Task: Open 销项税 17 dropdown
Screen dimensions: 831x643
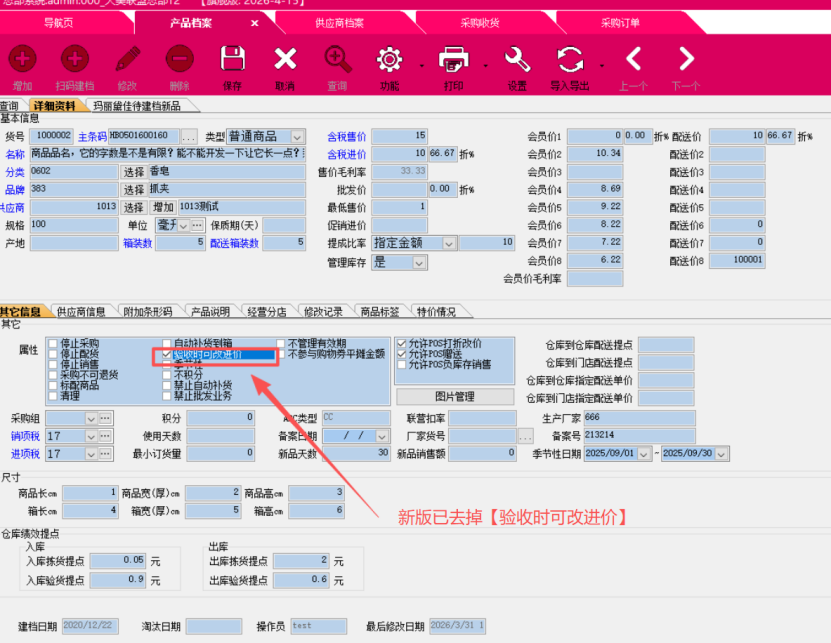Action: pos(91,436)
